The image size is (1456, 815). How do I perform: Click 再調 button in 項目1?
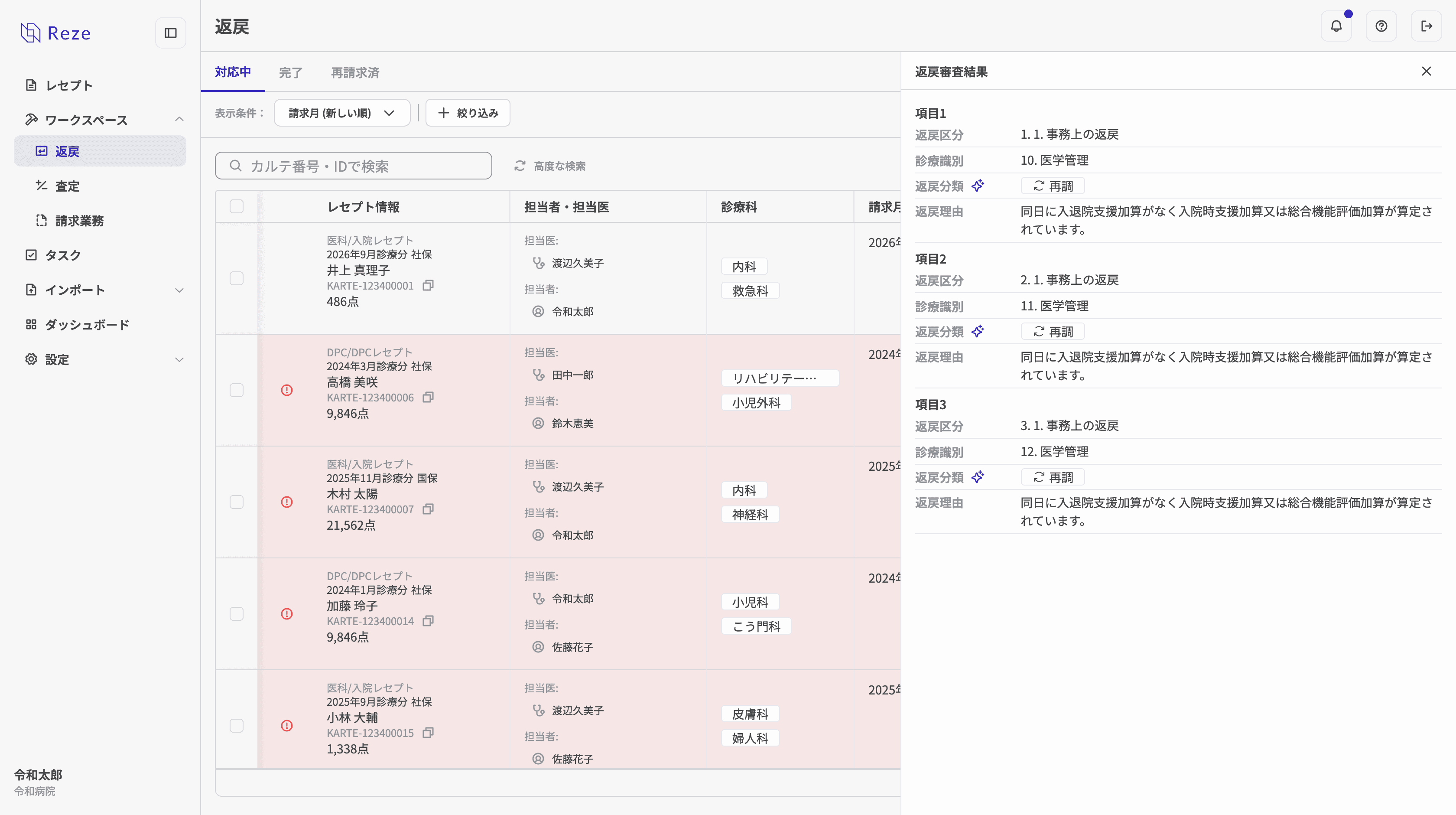(1053, 186)
